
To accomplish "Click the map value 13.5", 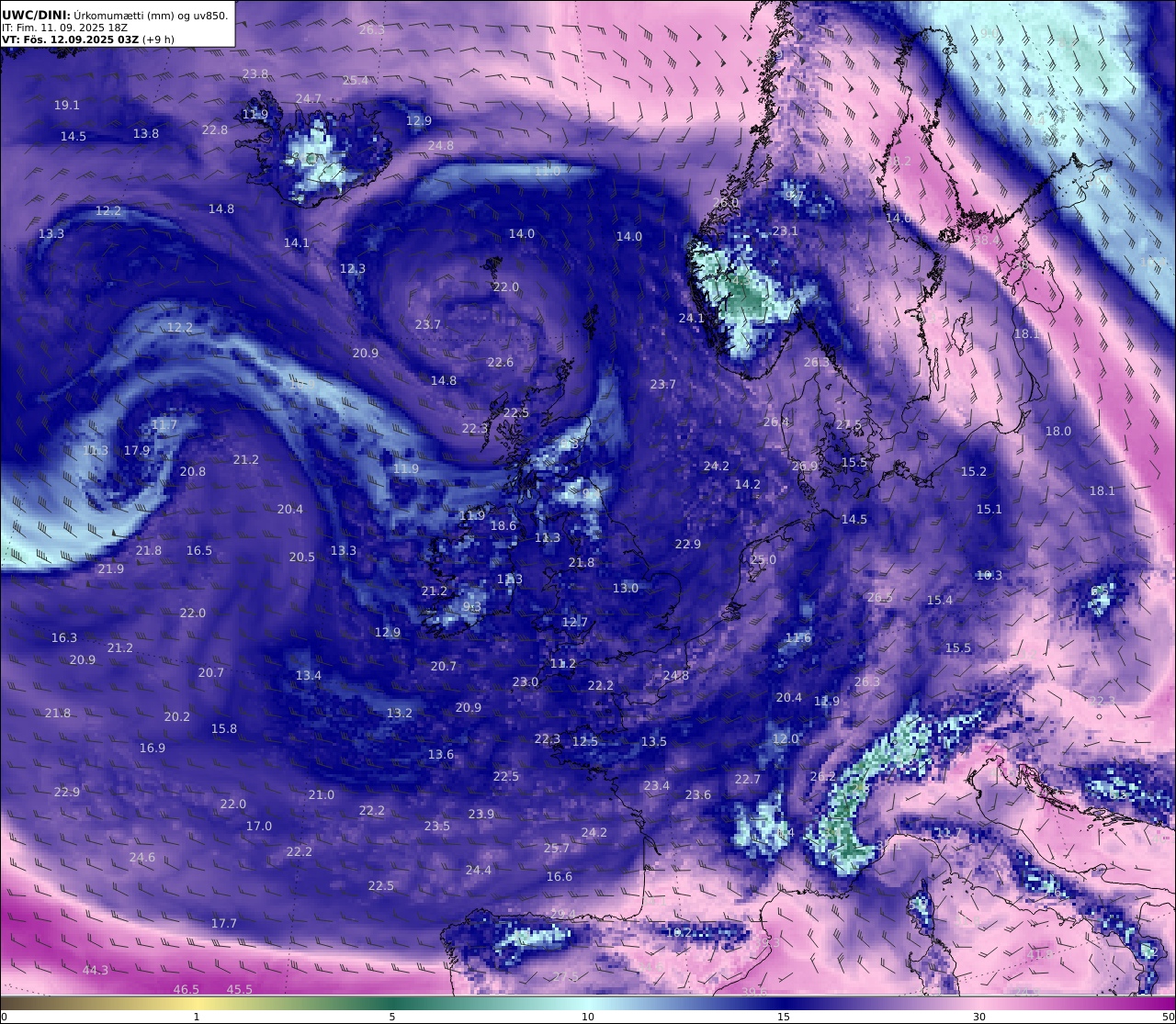I will 653,742.
